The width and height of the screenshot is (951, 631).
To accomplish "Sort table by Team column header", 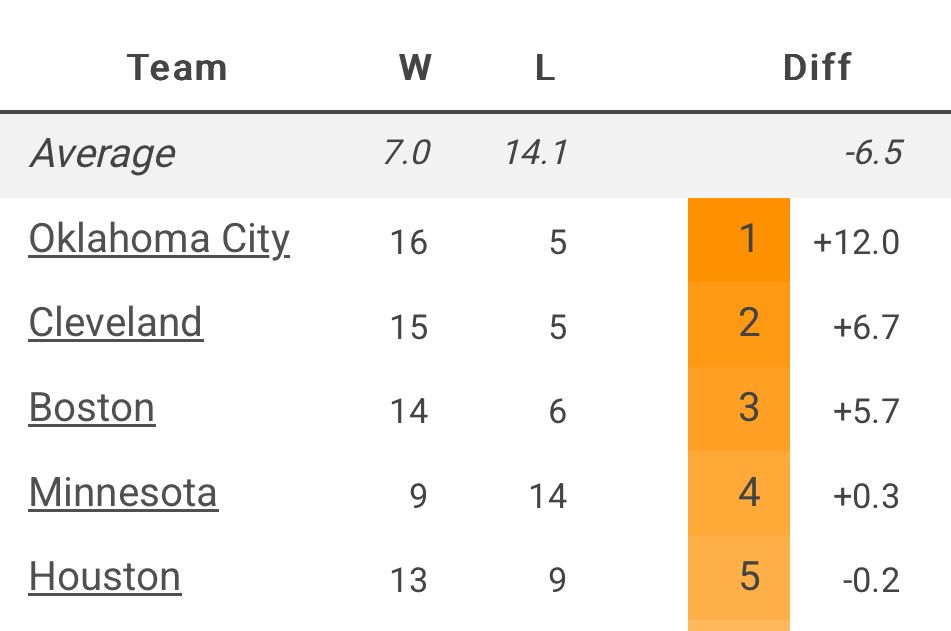I will click(x=177, y=67).
